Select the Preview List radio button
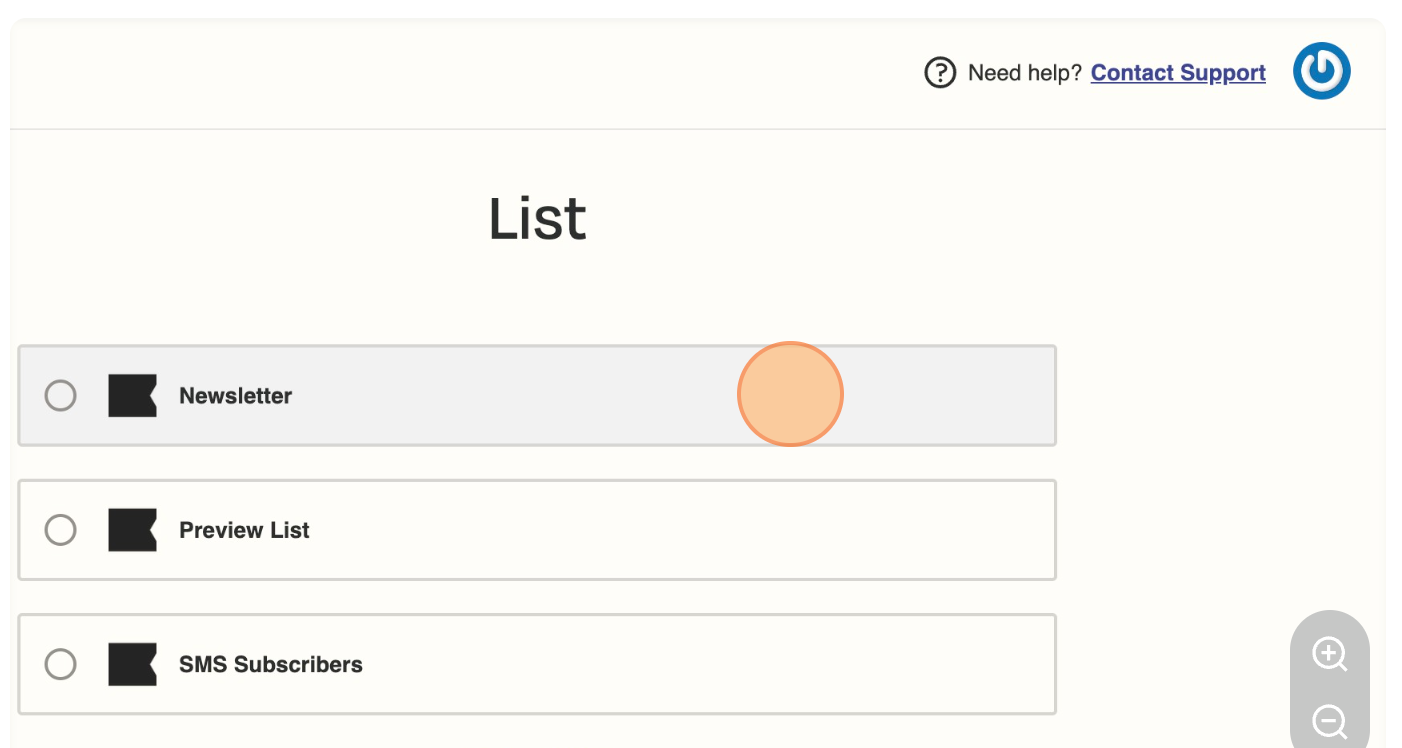This screenshot has height=748, width=1402. pos(61,530)
